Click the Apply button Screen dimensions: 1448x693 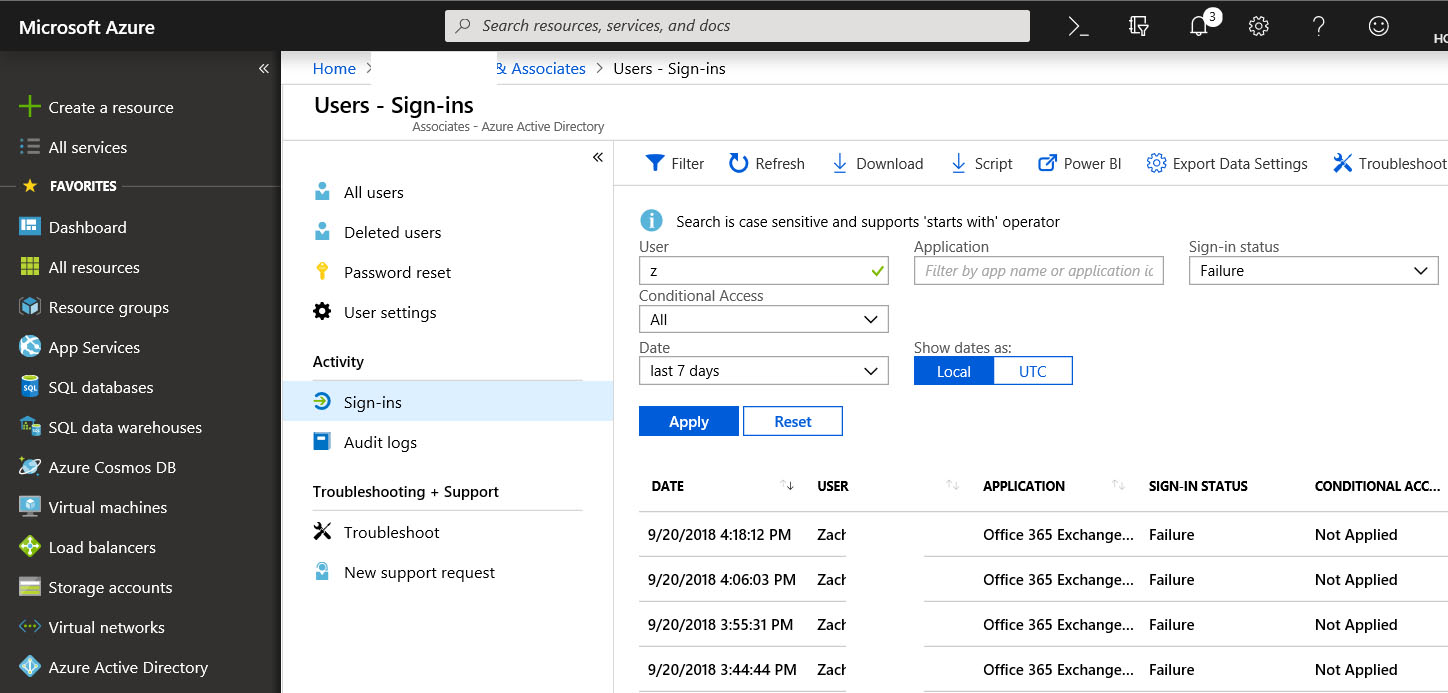689,421
